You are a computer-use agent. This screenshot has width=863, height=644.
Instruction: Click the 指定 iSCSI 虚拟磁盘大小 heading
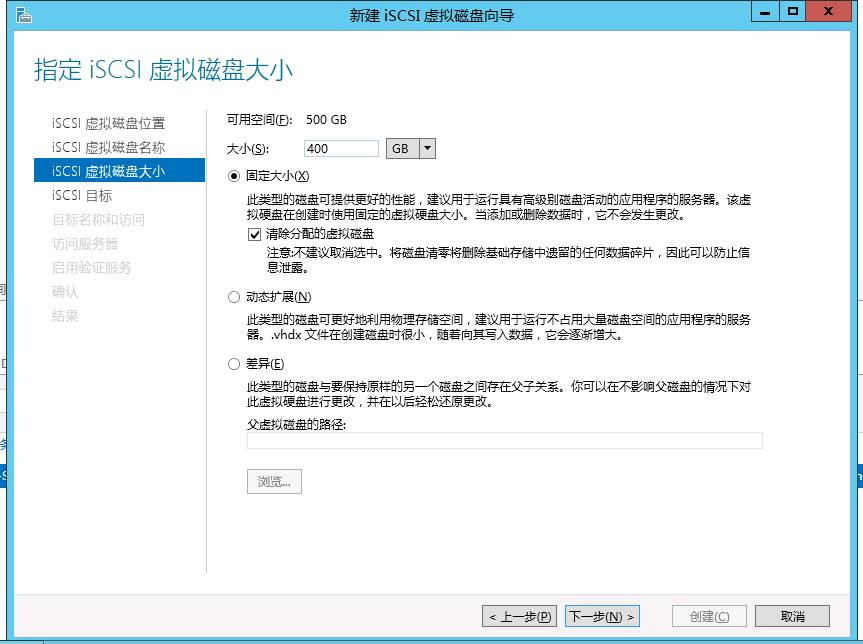pyautogui.click(x=163, y=70)
